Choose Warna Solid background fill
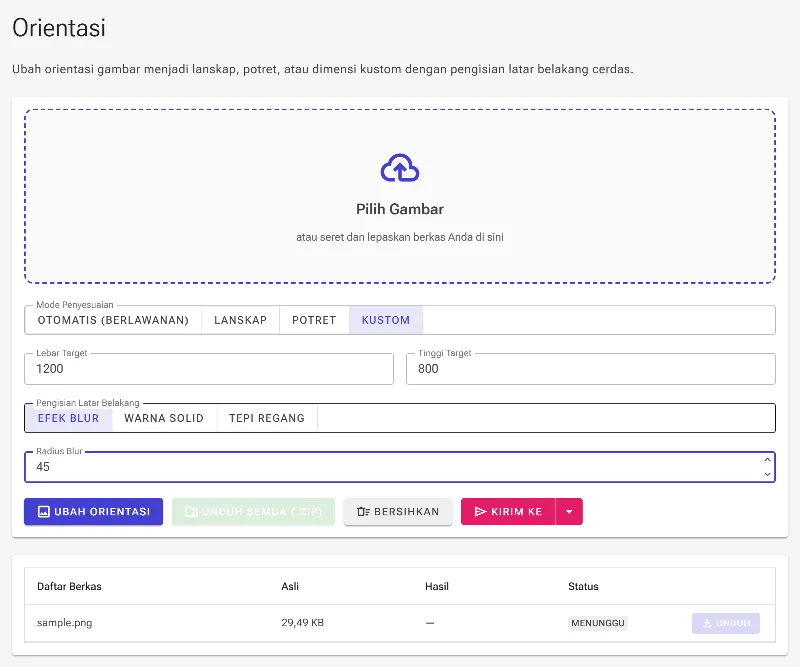The image size is (800, 667). click(164, 418)
